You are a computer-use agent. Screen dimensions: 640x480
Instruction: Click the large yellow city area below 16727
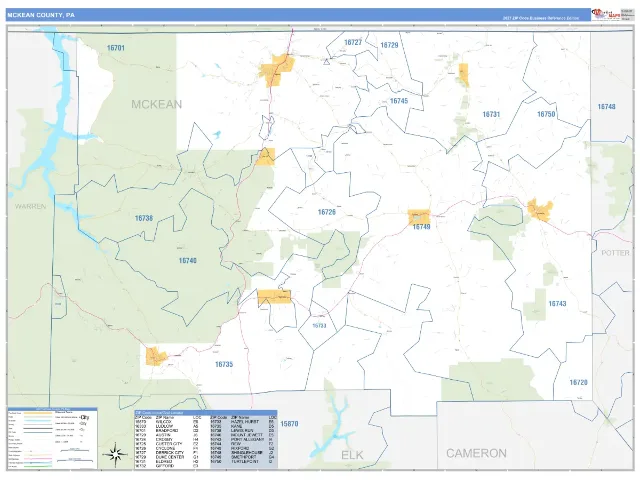[x=278, y=69]
